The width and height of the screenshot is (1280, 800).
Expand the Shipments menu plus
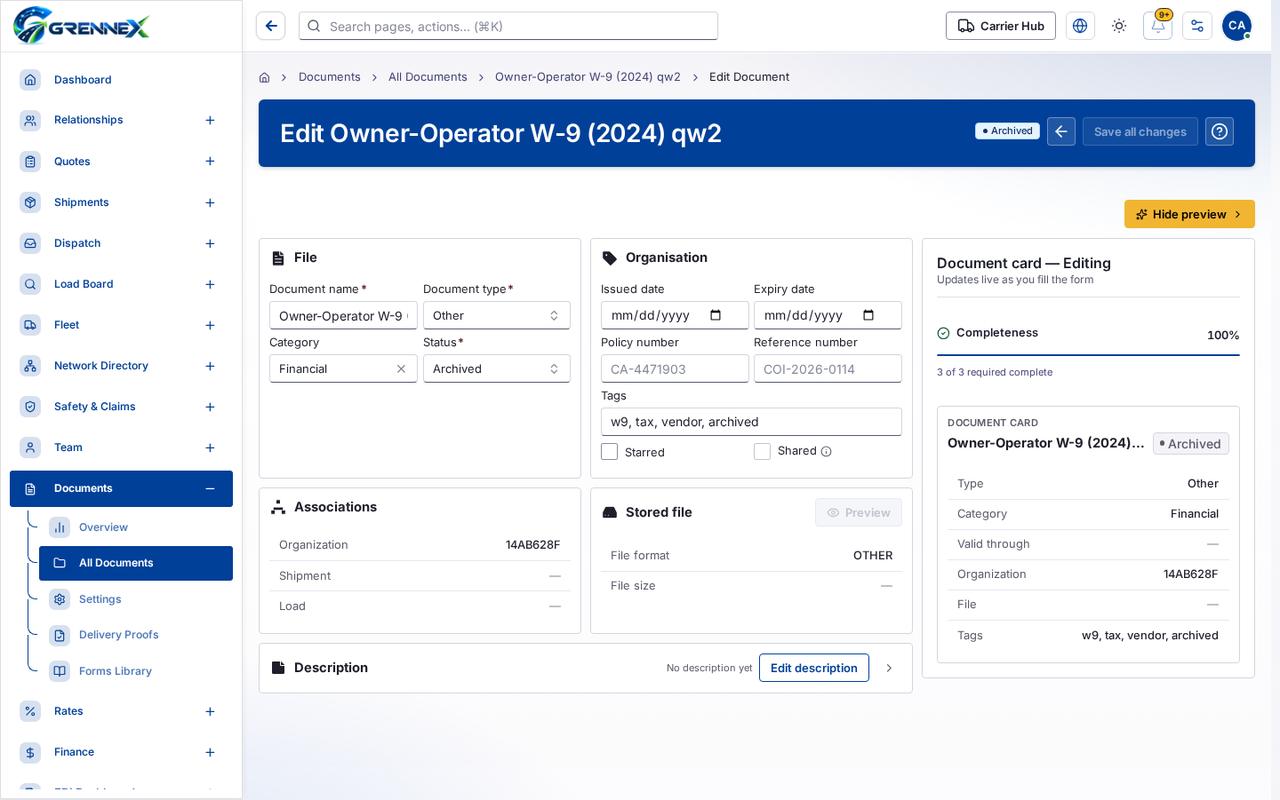[210, 203]
